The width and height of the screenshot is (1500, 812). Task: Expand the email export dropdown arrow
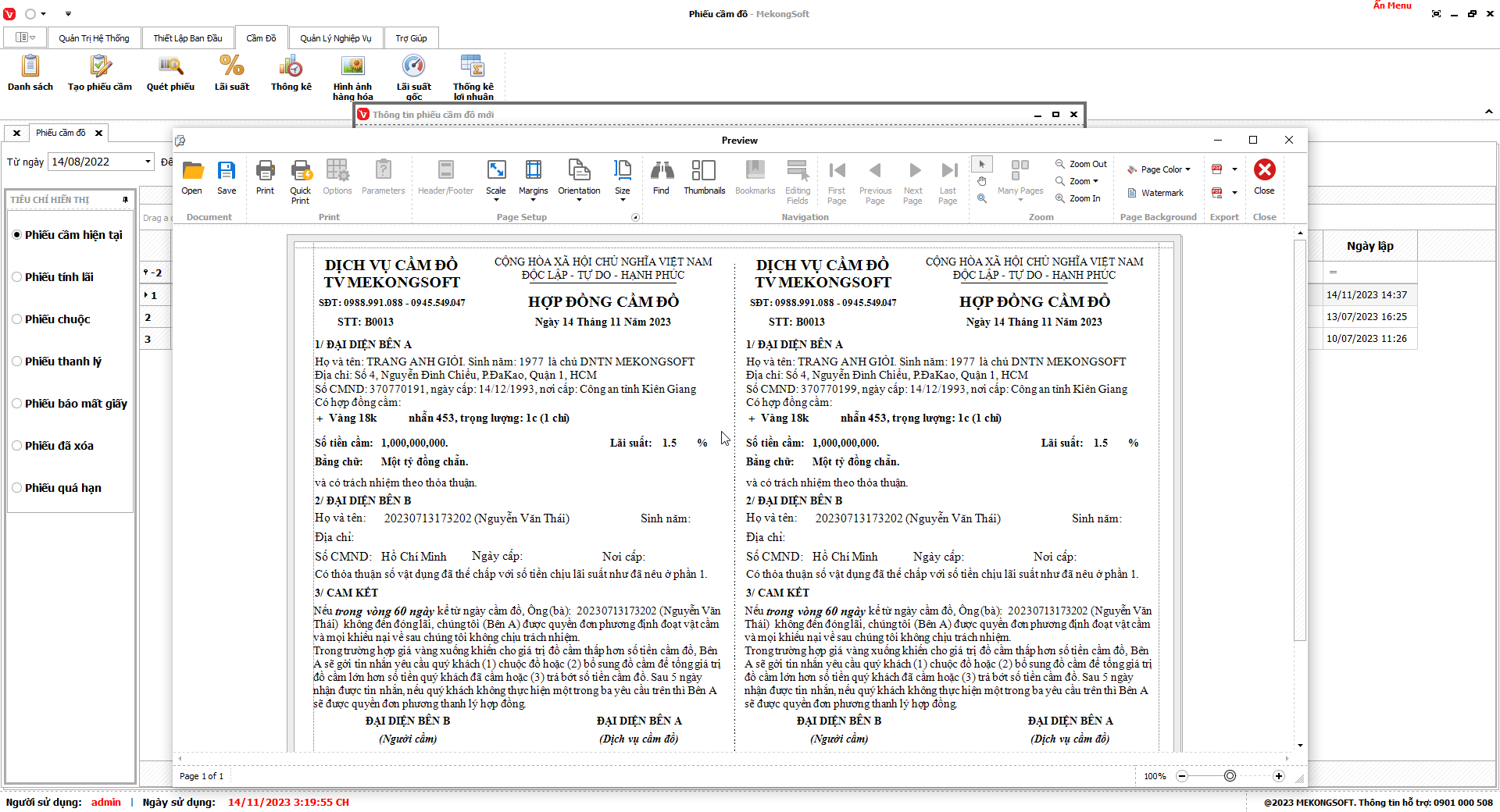click(x=1234, y=193)
